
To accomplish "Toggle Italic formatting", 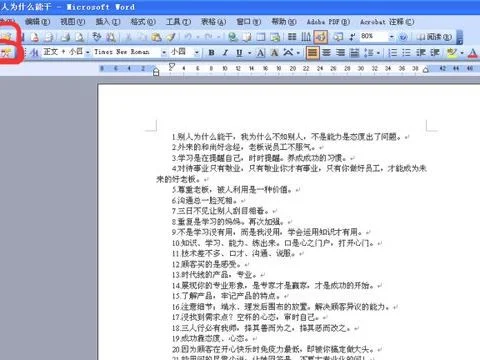I will click(225, 52).
